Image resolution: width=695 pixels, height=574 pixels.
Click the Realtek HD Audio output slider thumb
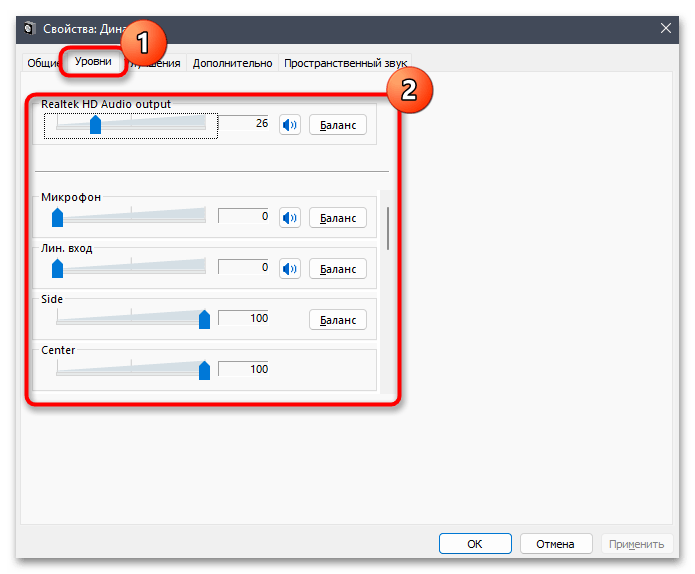pos(95,125)
